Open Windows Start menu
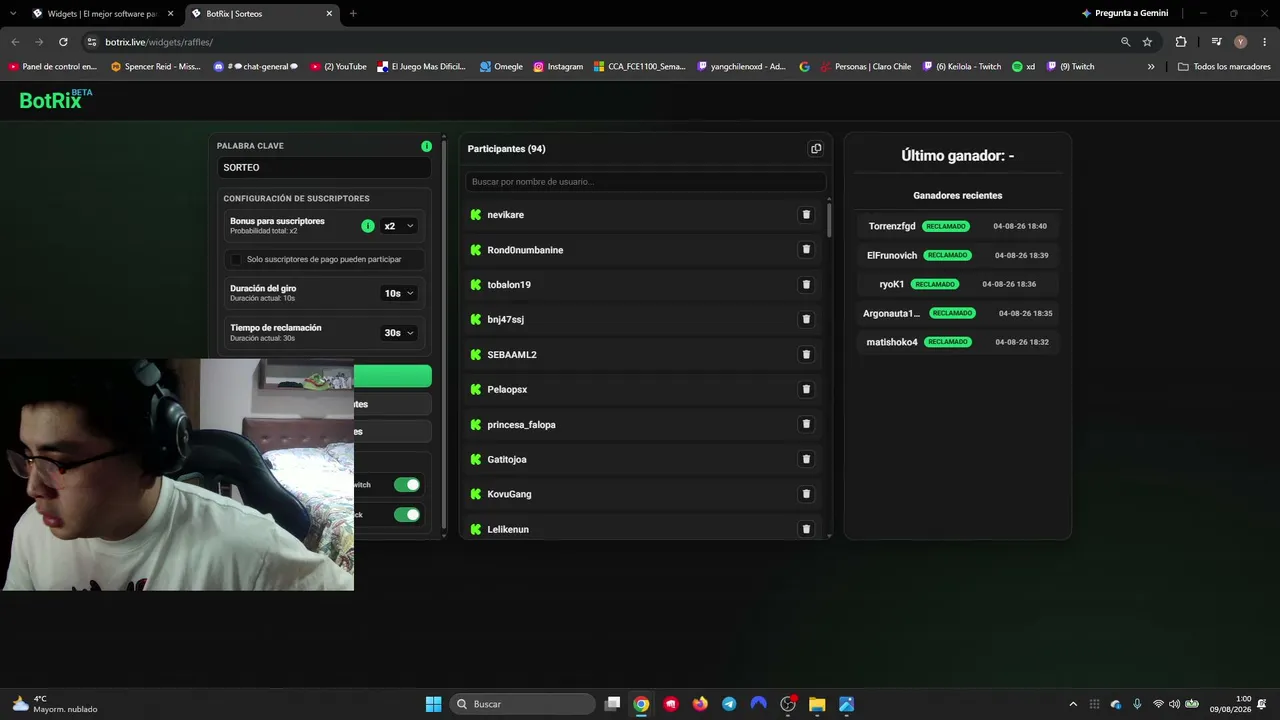The image size is (1280, 720). click(x=433, y=704)
